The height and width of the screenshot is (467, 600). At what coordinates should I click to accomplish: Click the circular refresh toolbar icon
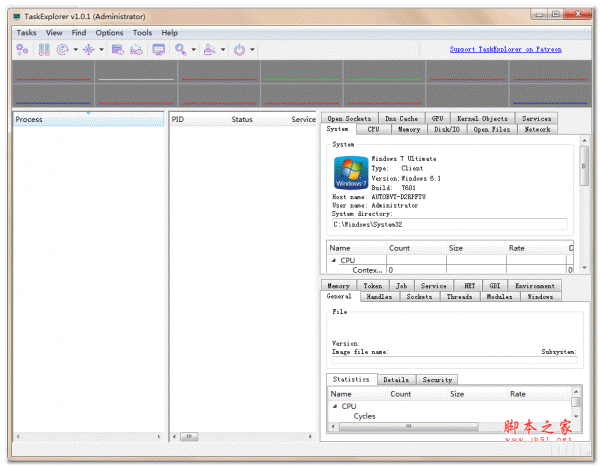62,50
